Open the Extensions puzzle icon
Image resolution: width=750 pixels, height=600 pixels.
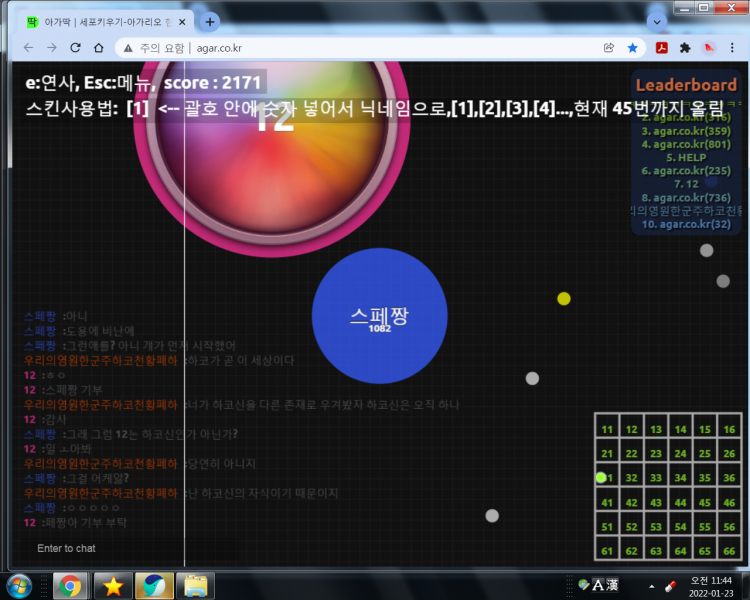click(685, 48)
